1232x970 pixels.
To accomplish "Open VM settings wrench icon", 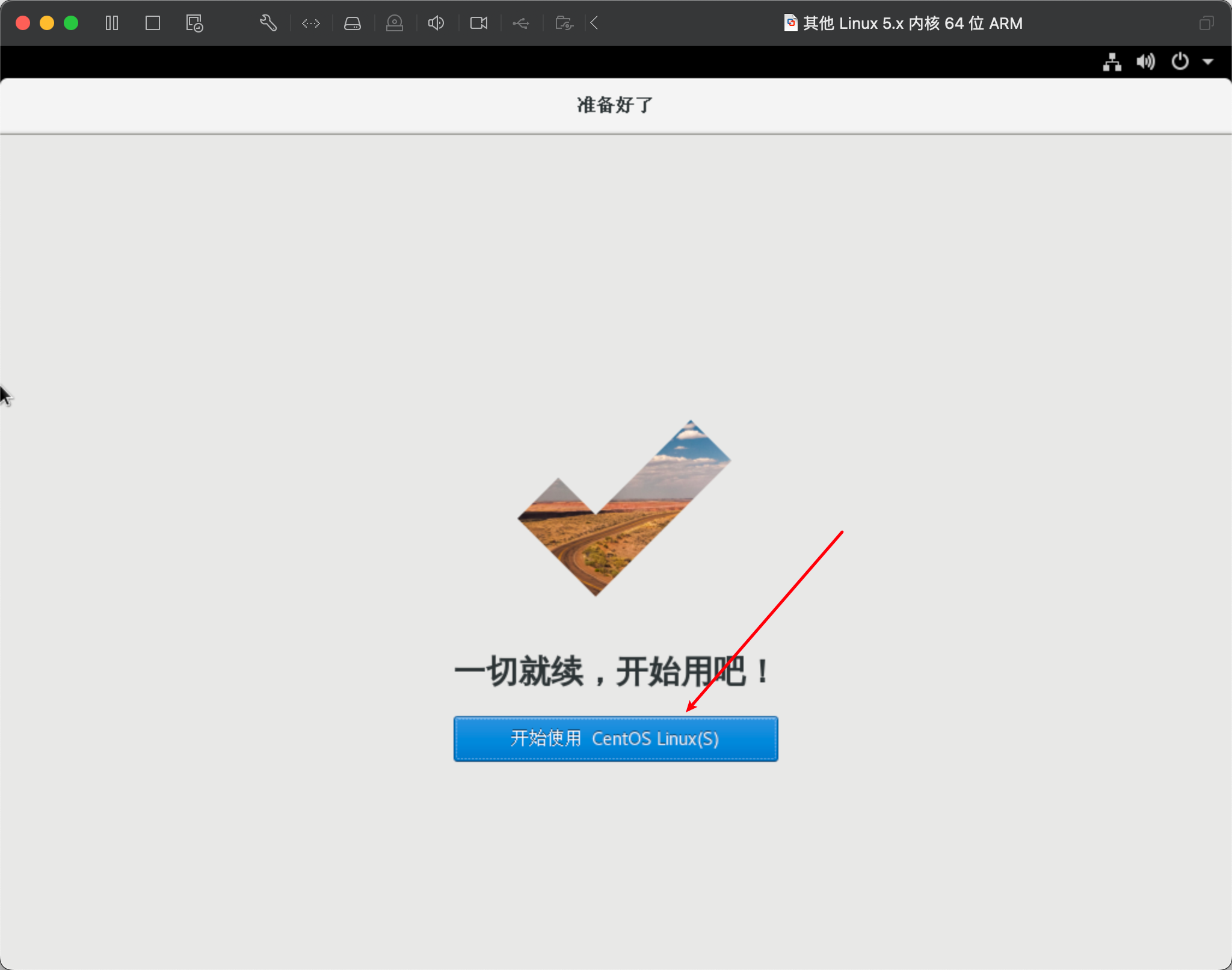I will [268, 23].
